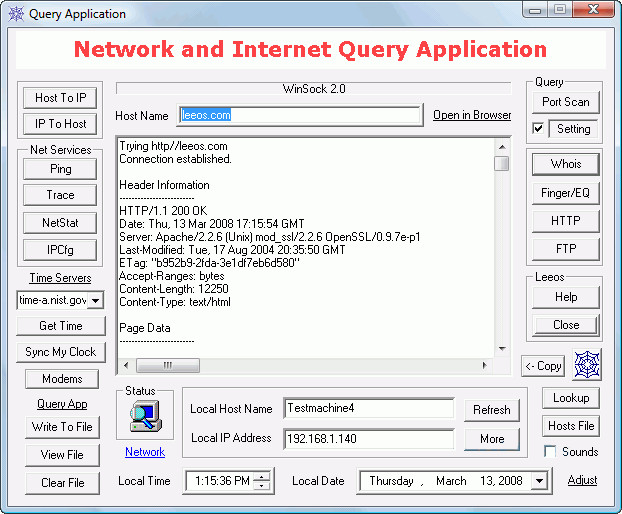Click the Query App link
Viewport: 622px width, 514px height.
point(62,404)
